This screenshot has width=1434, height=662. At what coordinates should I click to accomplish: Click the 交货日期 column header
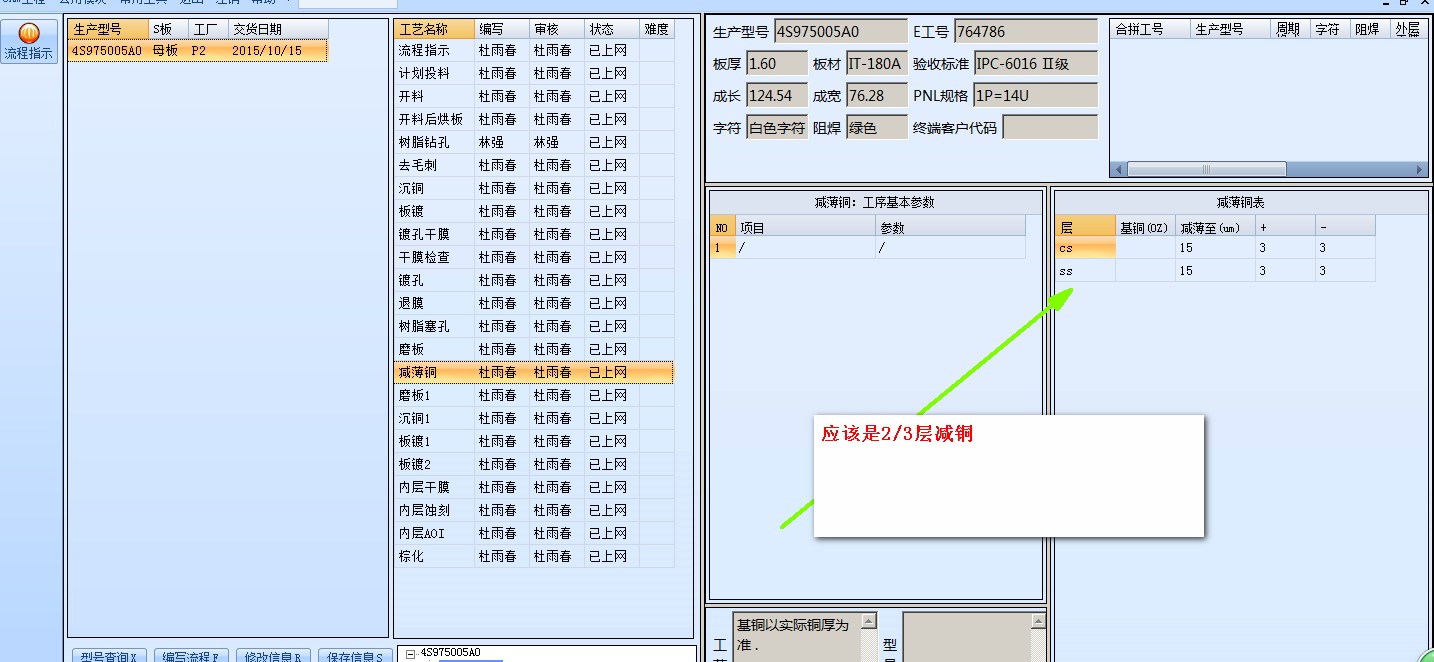(x=277, y=29)
